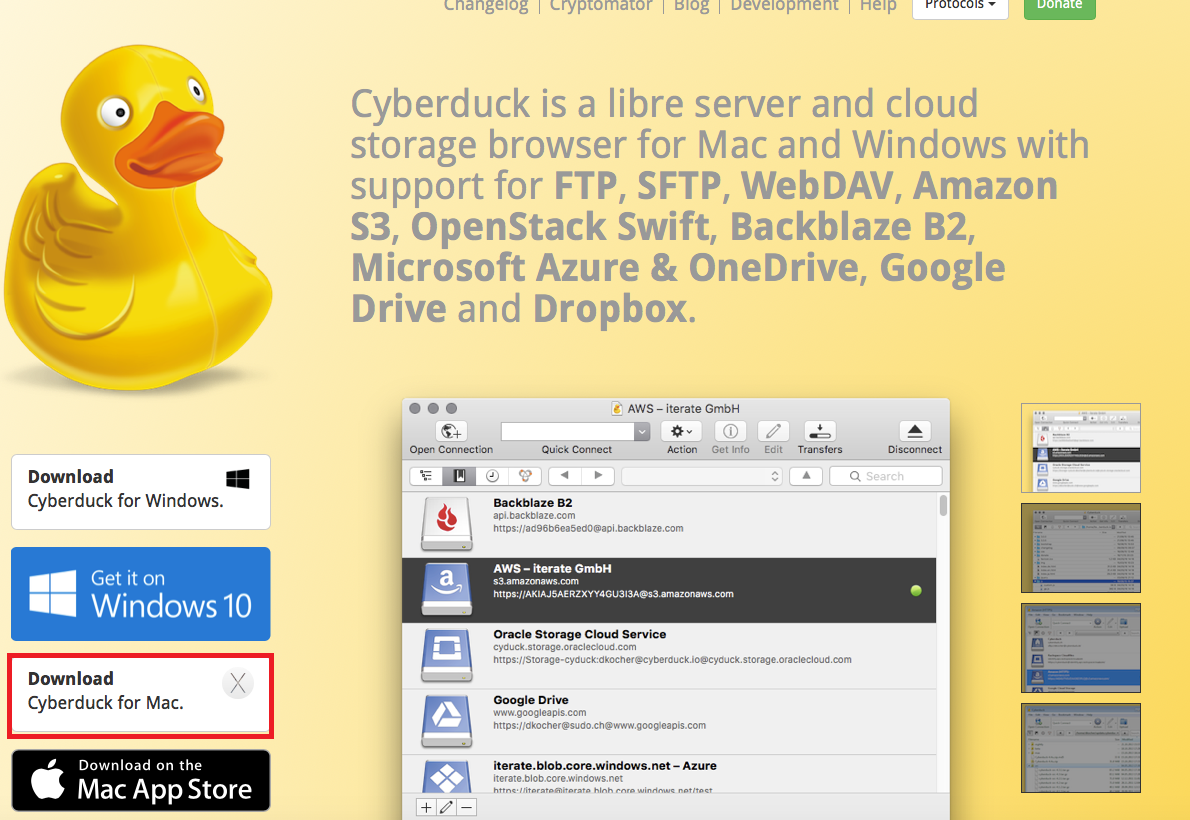Open the Transfers window icon
1190x820 pixels.
pyautogui.click(x=819, y=432)
